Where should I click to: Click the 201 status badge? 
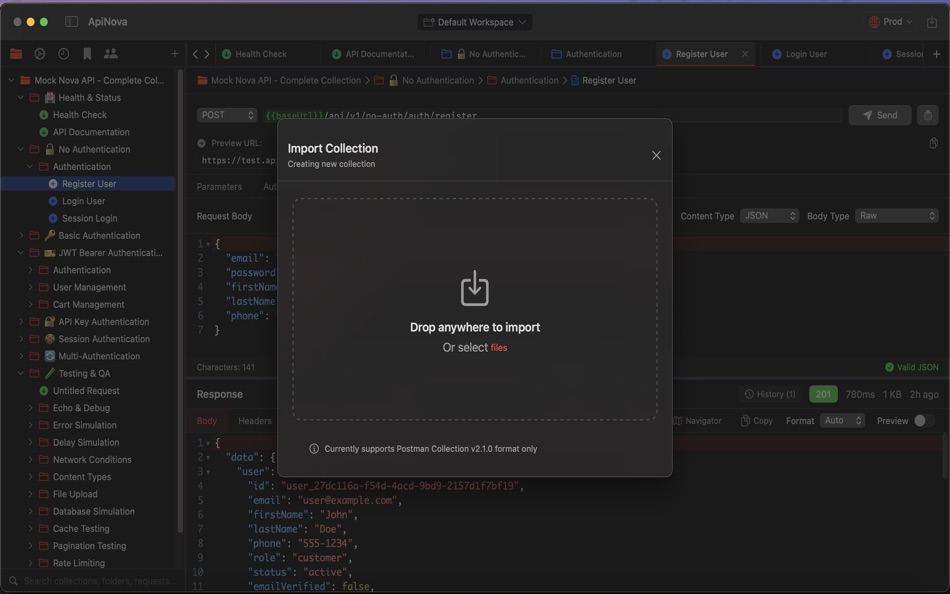coord(823,394)
